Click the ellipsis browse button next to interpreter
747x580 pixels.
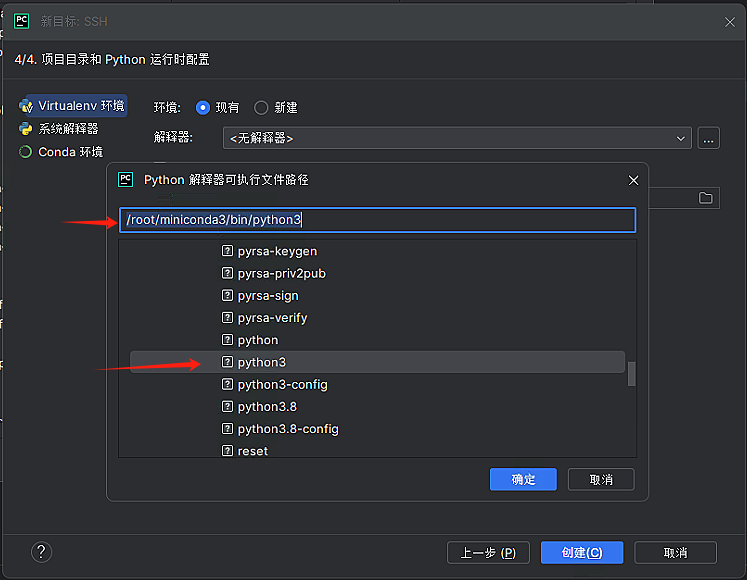point(708,138)
